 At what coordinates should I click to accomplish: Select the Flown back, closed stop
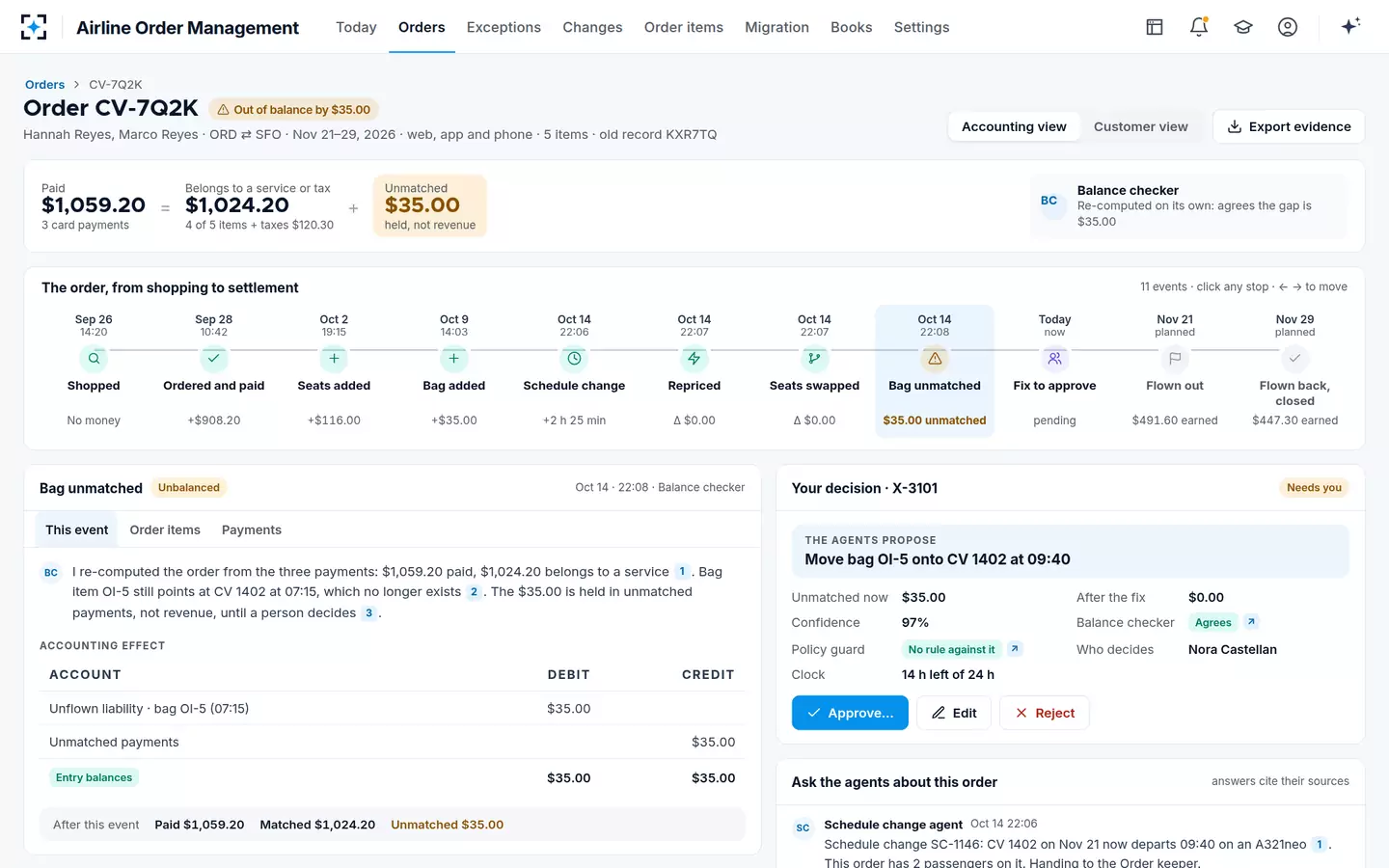(x=1294, y=358)
